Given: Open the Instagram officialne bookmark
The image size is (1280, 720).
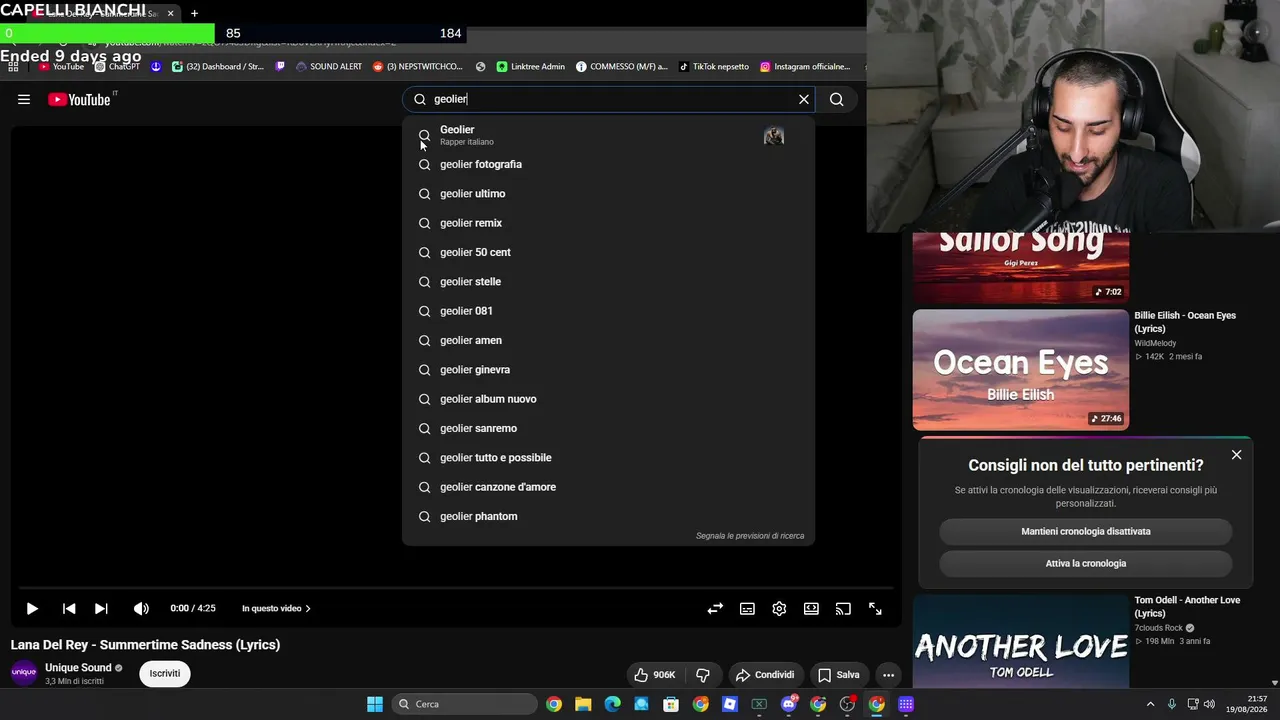Looking at the screenshot, I should (805, 67).
